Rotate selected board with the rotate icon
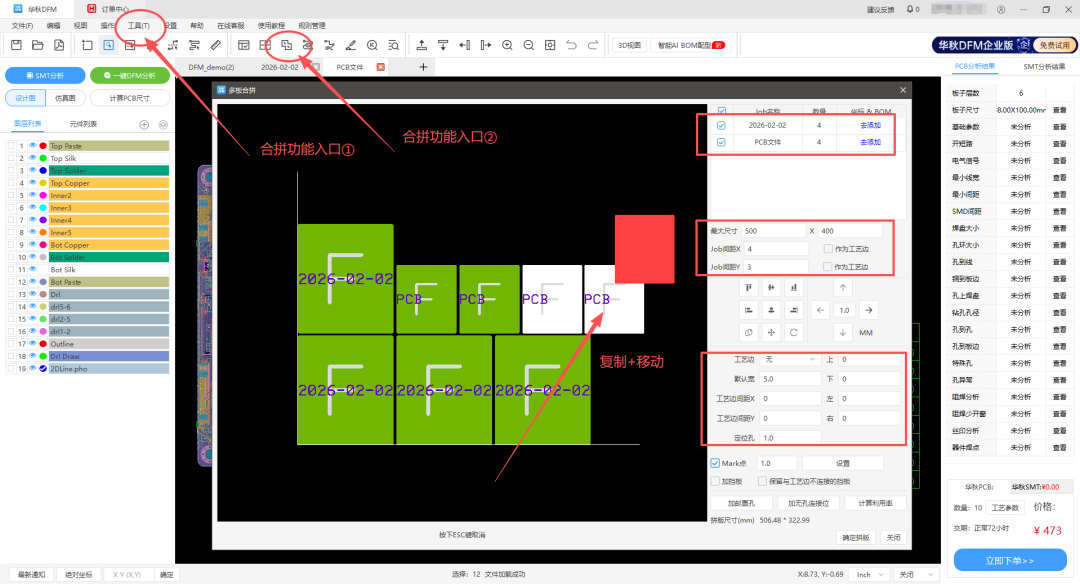 793,332
